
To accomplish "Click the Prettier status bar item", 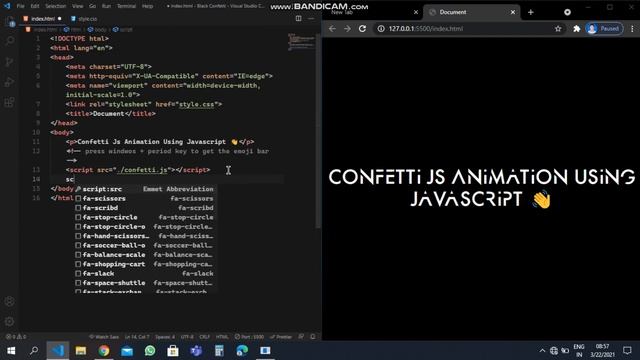I will [x=281, y=337].
